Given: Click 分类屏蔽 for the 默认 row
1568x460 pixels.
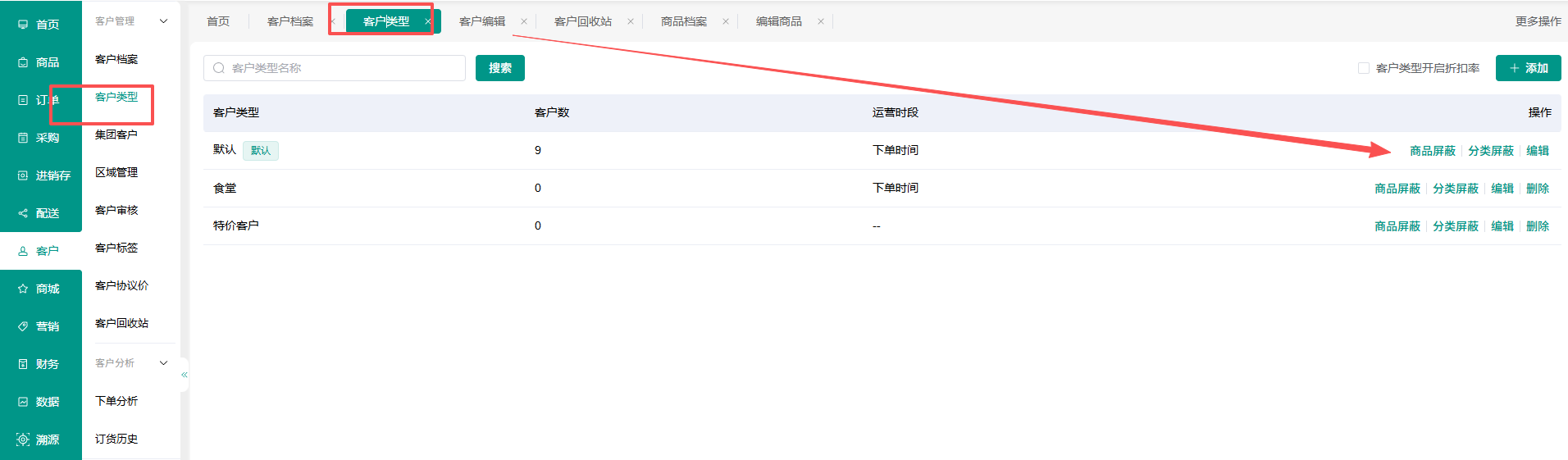Looking at the screenshot, I should pyautogui.click(x=1491, y=151).
